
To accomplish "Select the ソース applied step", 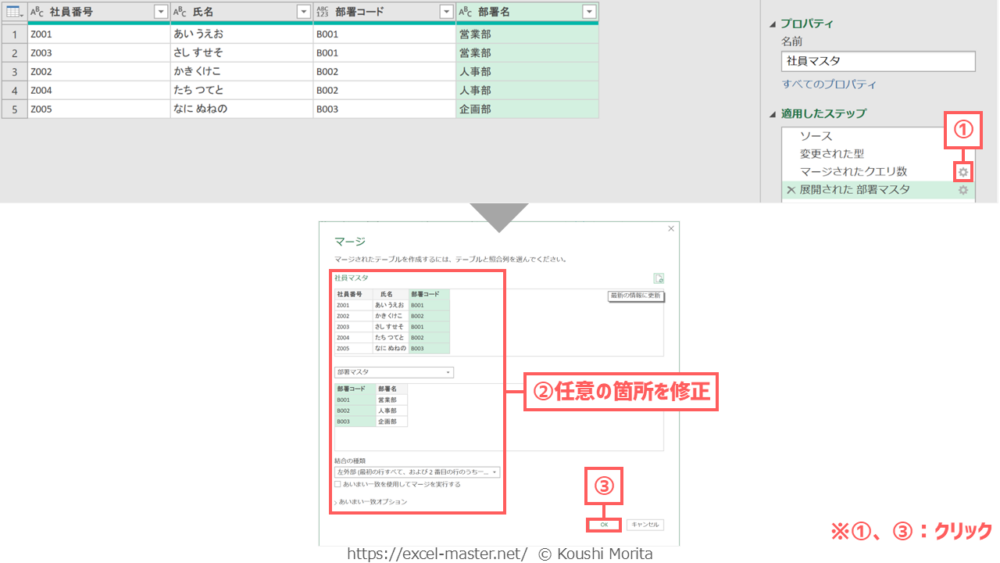I will click(816, 136).
